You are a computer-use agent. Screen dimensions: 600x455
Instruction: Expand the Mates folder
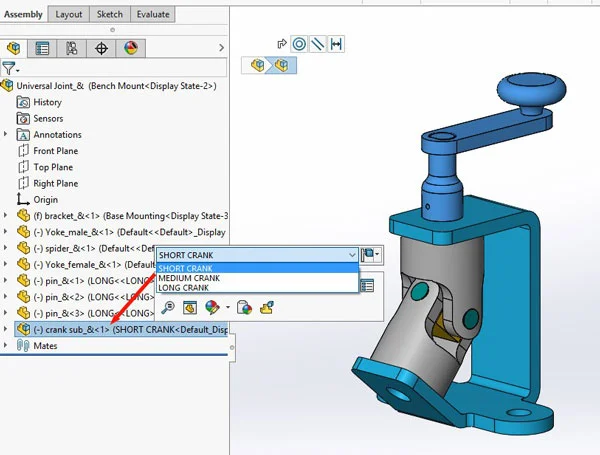point(6,346)
